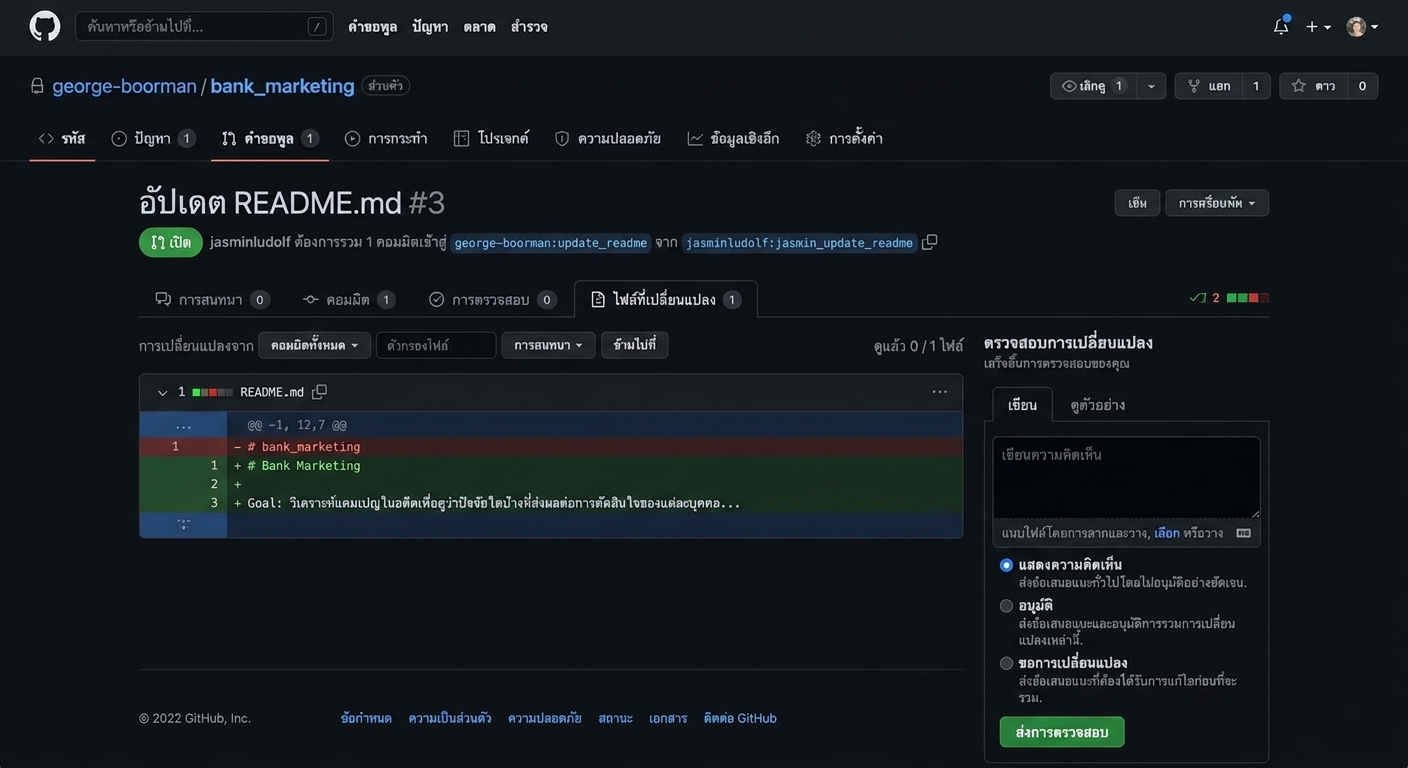Expand hidden lines below the diff

pos(183,525)
